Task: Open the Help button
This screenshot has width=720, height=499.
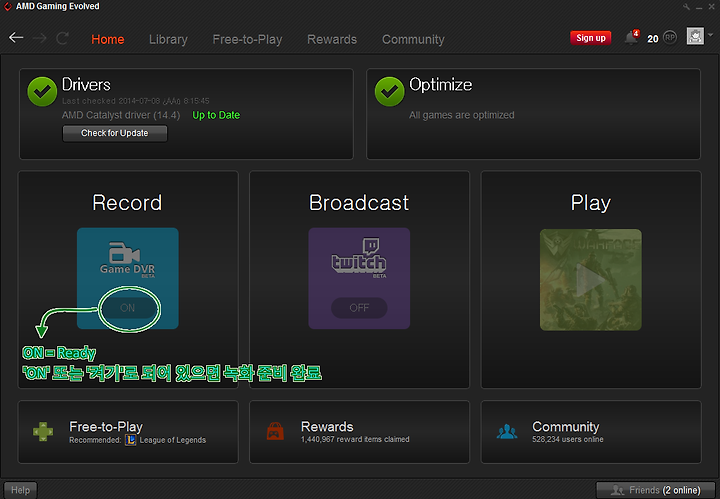Action: [x=20, y=490]
